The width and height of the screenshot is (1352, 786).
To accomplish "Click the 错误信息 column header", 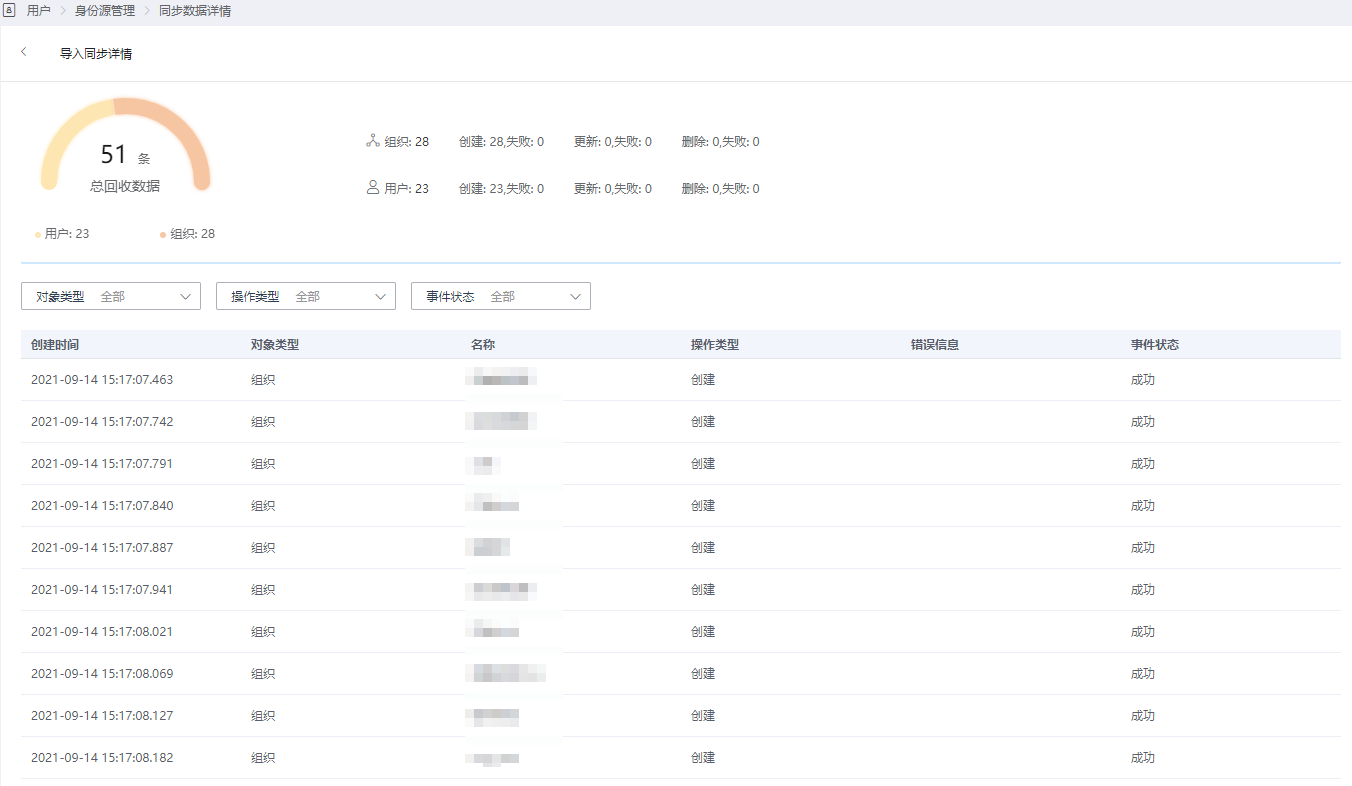I will pos(935,345).
